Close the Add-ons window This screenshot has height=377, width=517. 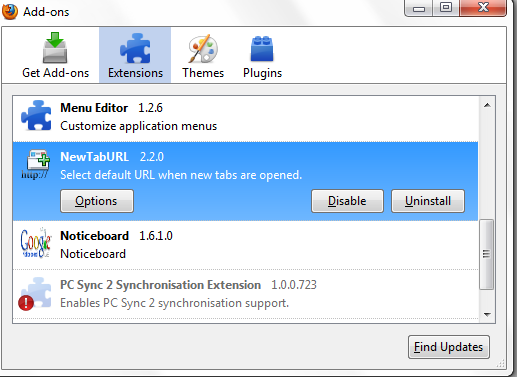pos(483,8)
